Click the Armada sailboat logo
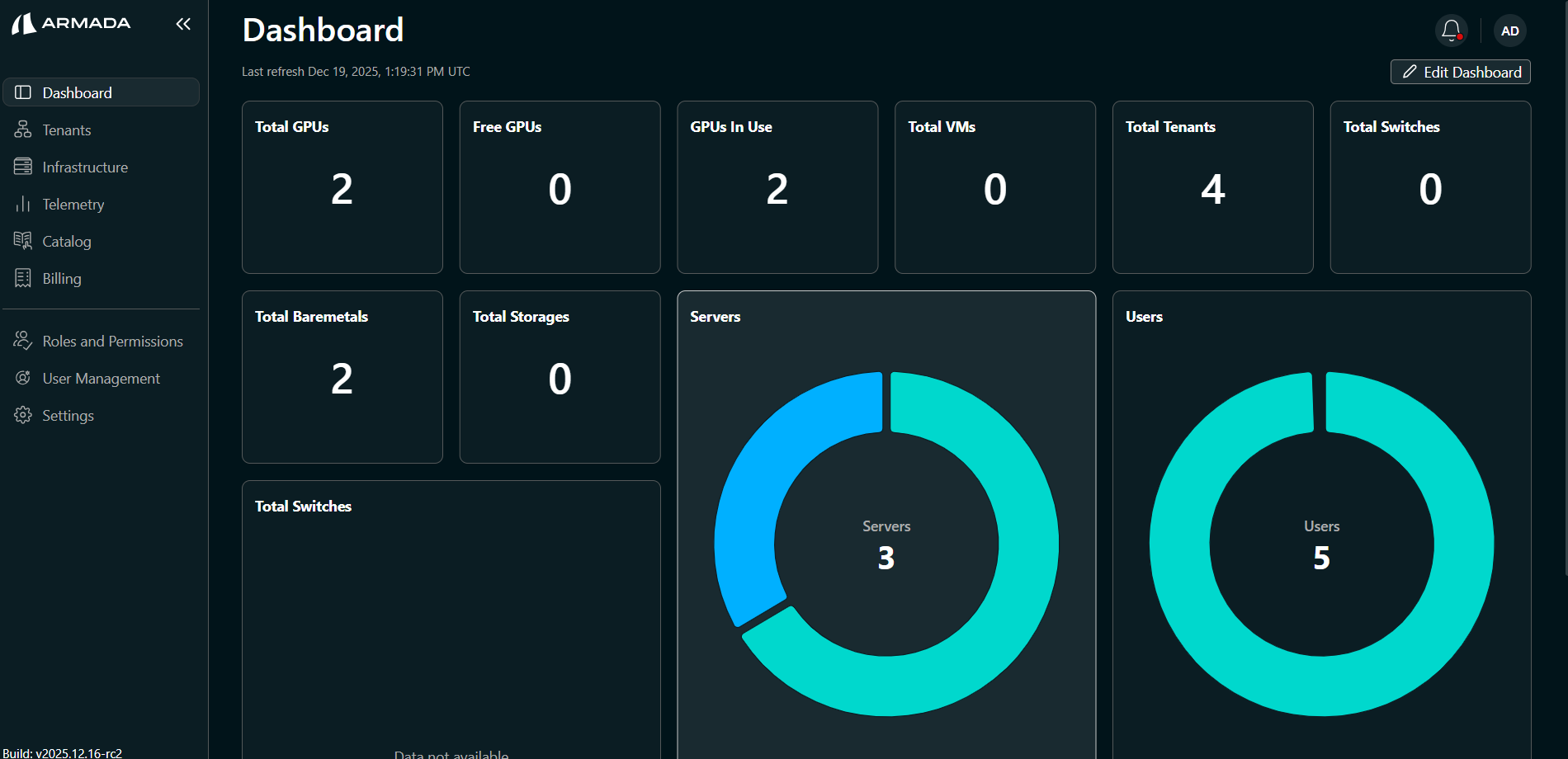The image size is (1568, 759). pyautogui.click(x=25, y=23)
